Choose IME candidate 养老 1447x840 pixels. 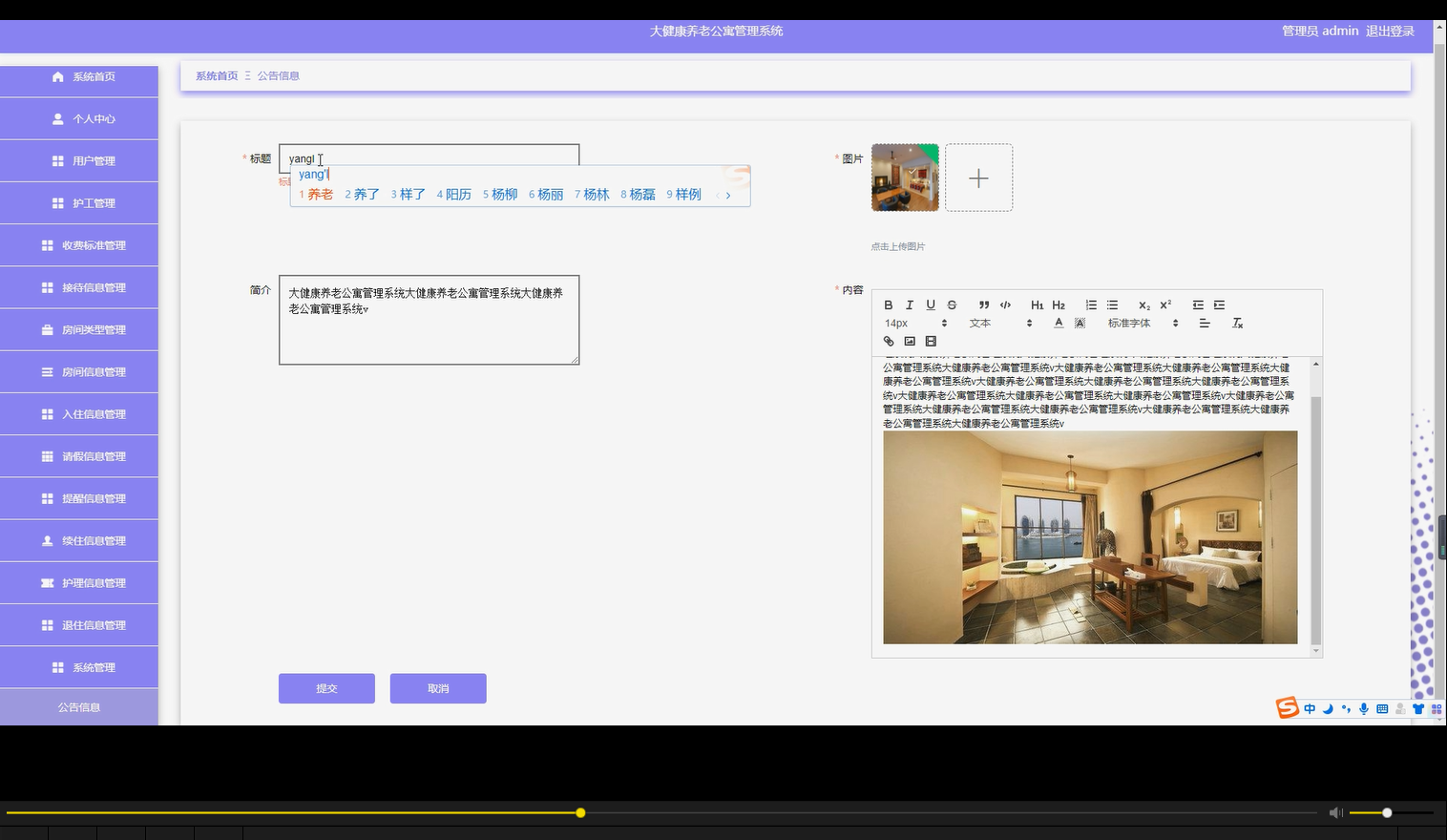pyautogui.click(x=316, y=195)
